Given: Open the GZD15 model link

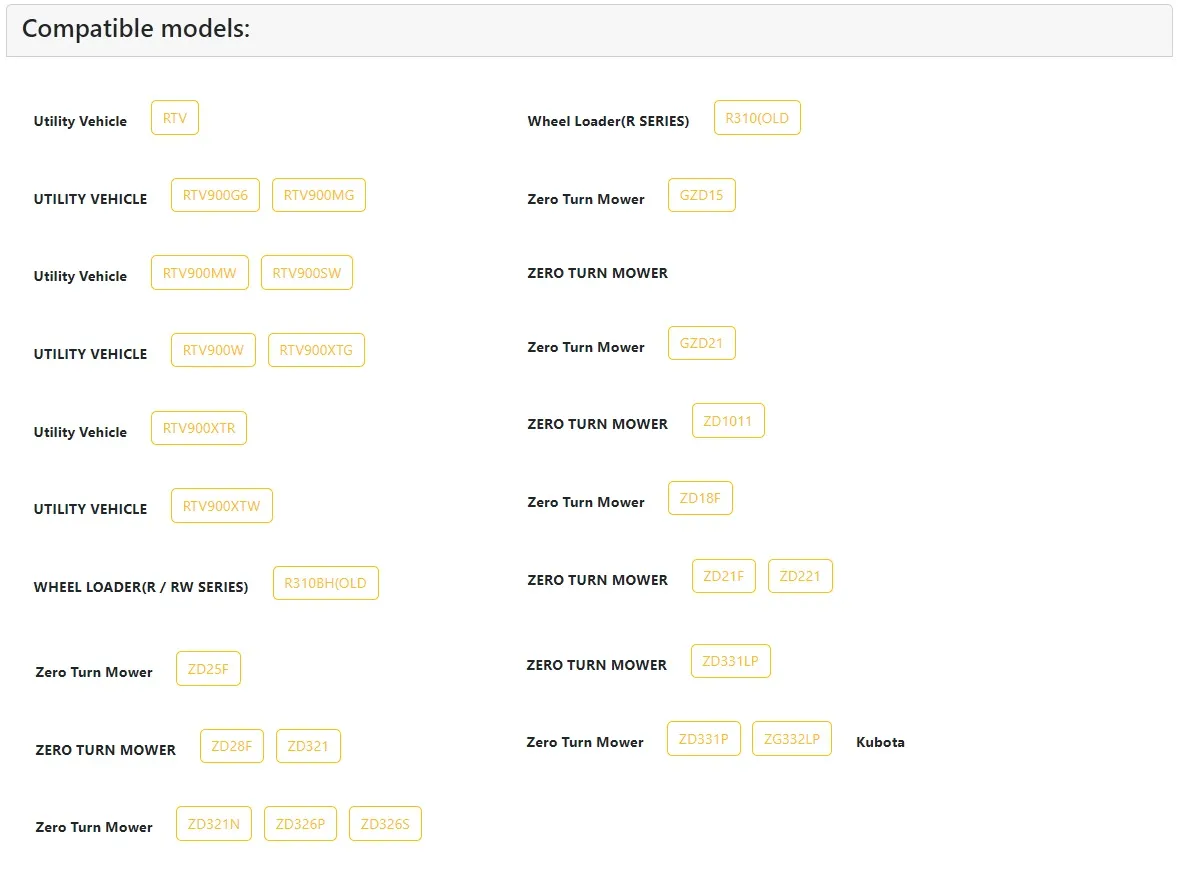Looking at the screenshot, I should (x=701, y=195).
